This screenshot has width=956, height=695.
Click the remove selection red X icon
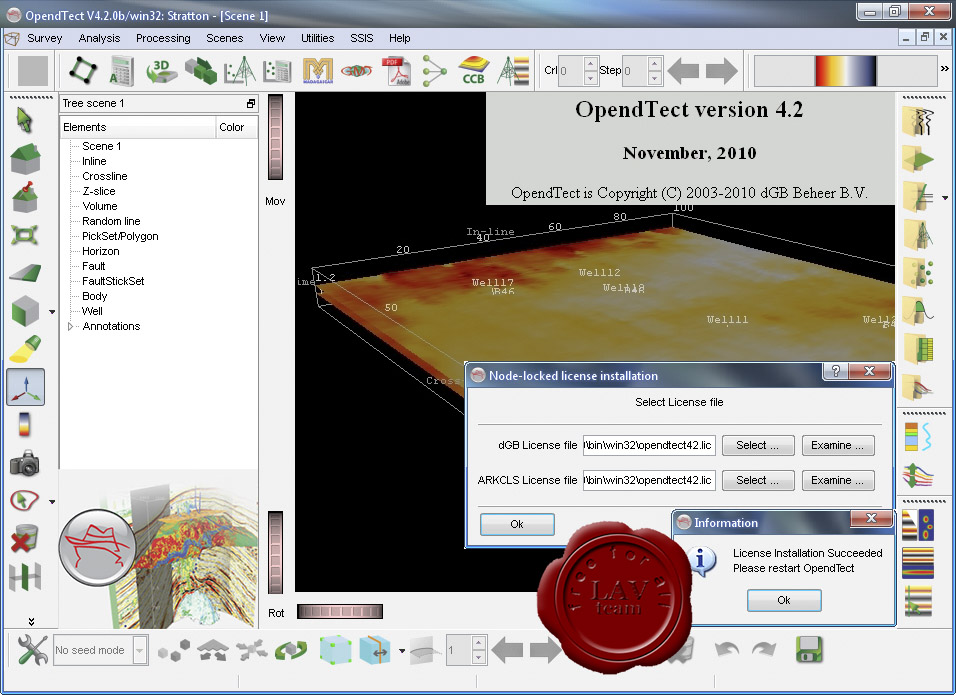(x=25, y=539)
